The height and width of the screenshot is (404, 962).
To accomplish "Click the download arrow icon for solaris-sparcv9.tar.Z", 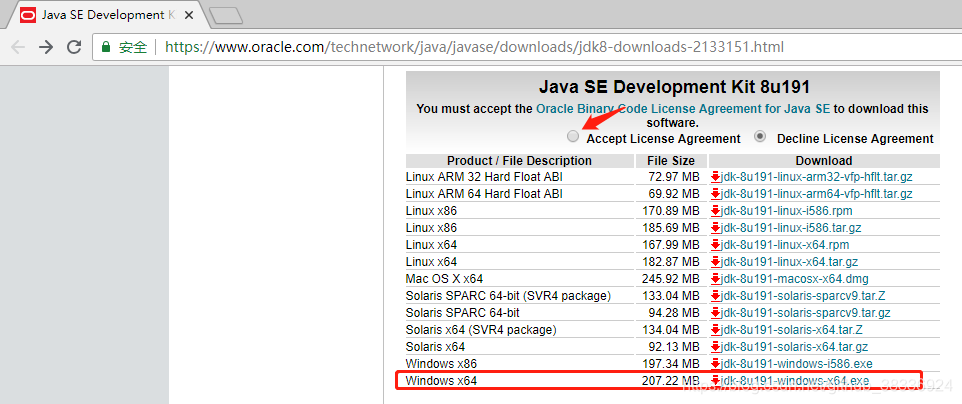I will tap(715, 296).
